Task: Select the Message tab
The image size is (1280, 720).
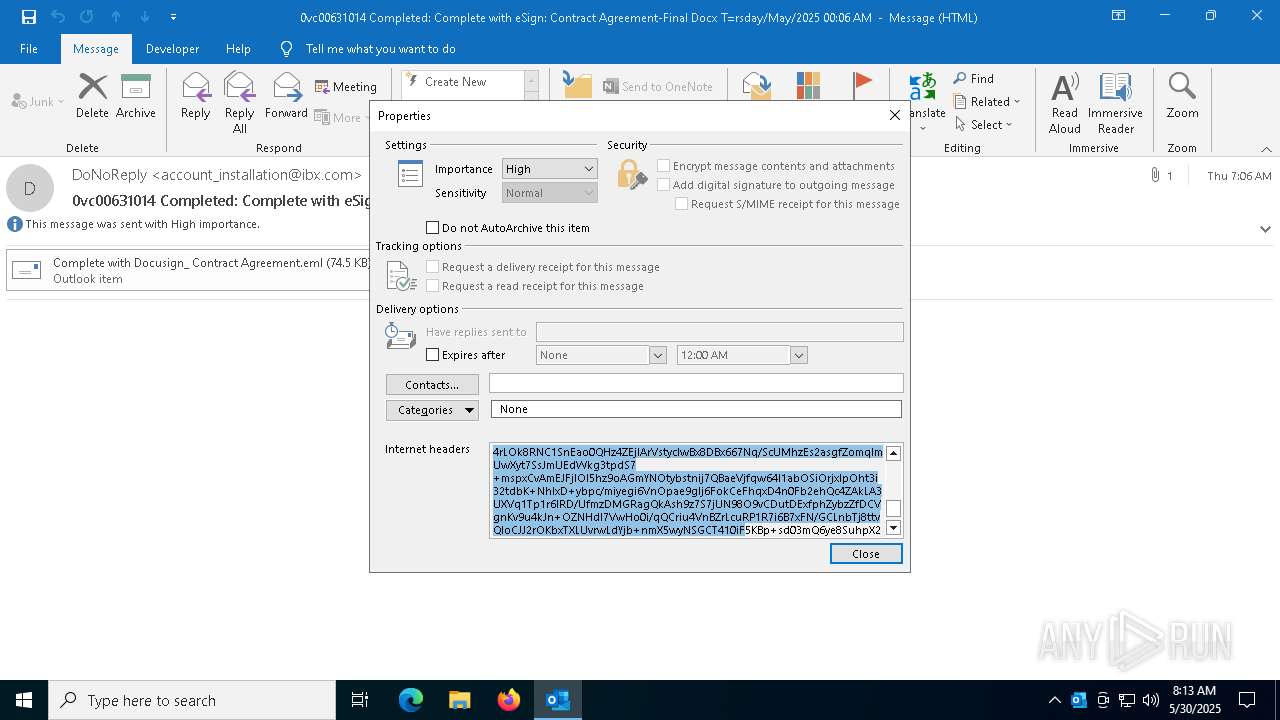Action: (x=96, y=49)
